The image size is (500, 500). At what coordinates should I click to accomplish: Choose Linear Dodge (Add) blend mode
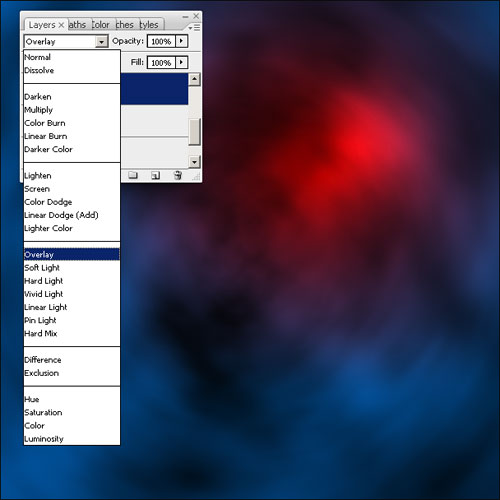coord(72,215)
